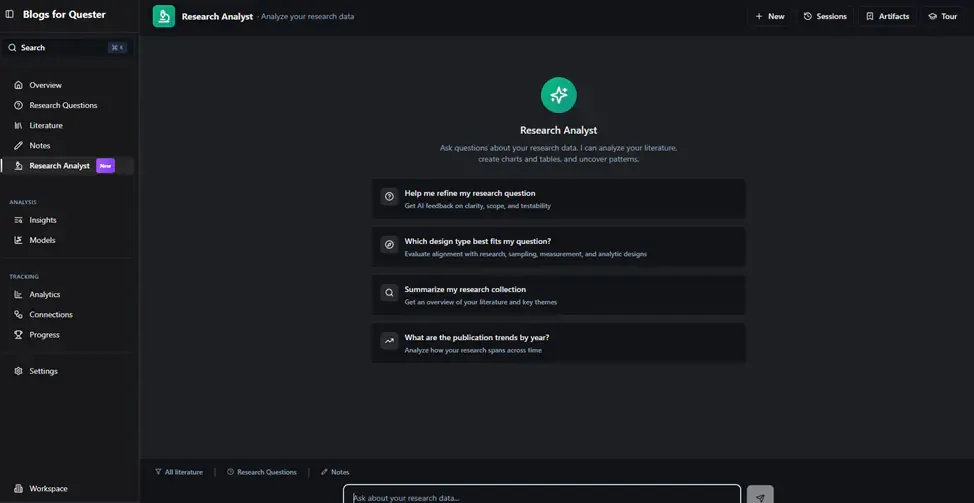Open Sessions history panel
Screen dimensions: 974x503
click(x=825, y=16)
